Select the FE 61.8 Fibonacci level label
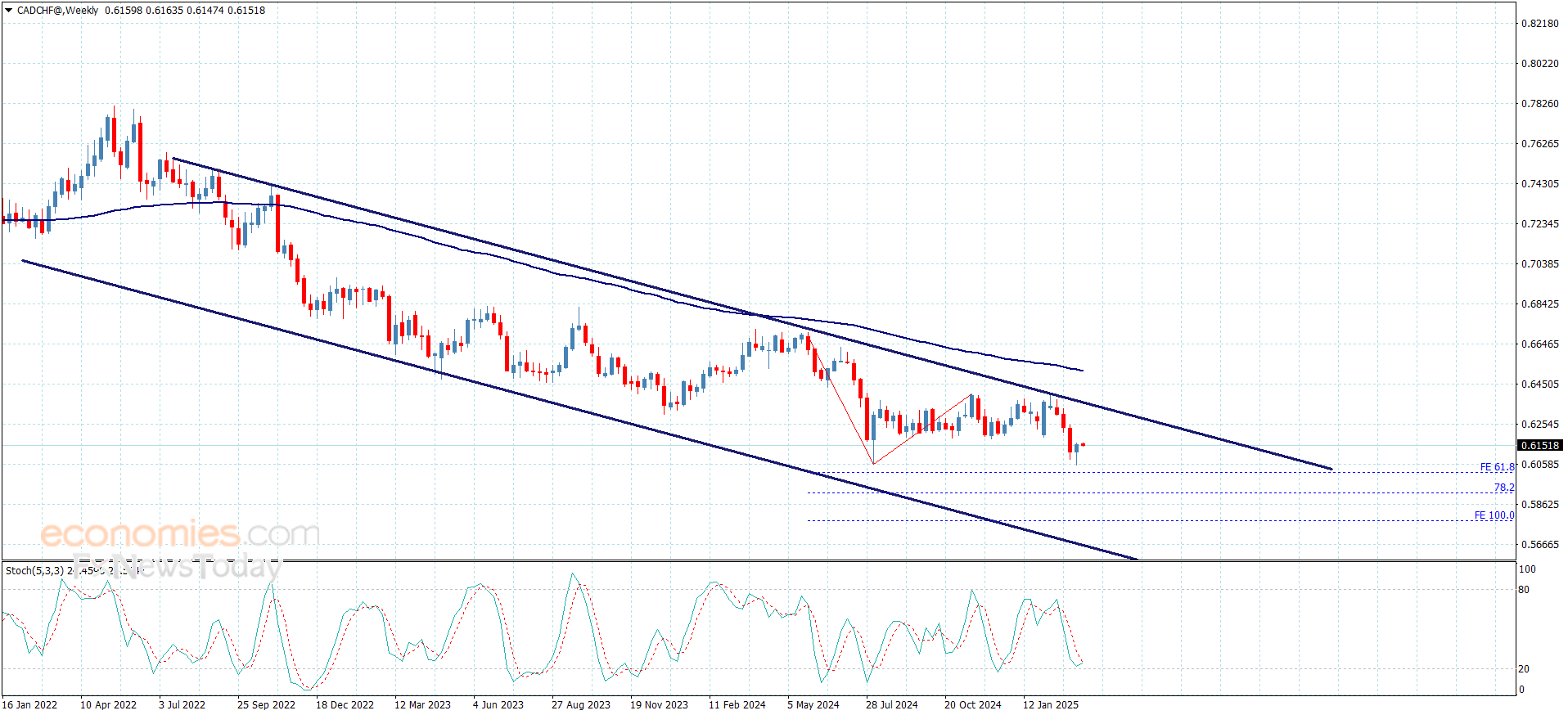Screen dimensions: 1568x715 coord(1497,467)
